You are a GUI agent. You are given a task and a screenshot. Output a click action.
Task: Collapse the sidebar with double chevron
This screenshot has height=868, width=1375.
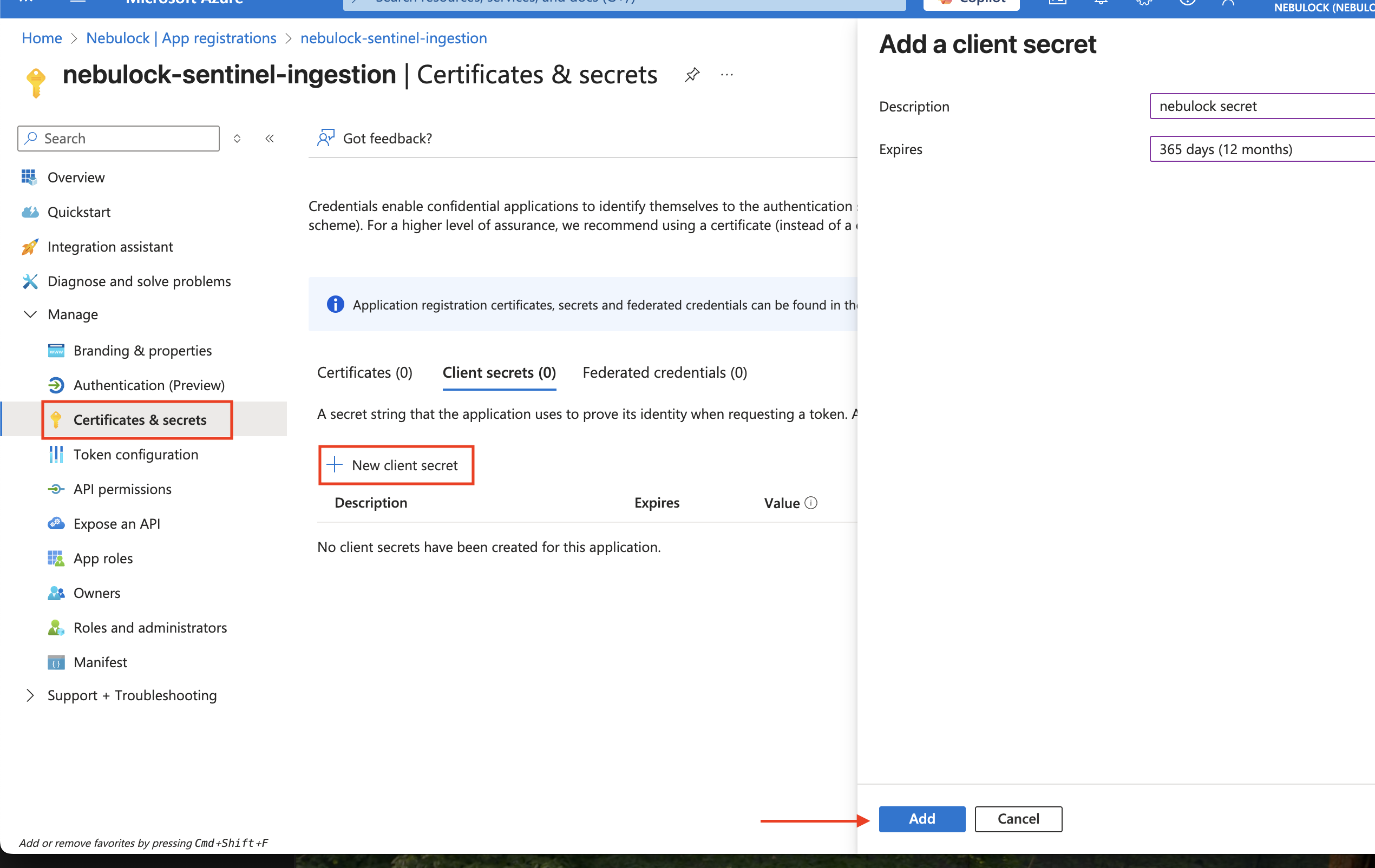(x=270, y=138)
